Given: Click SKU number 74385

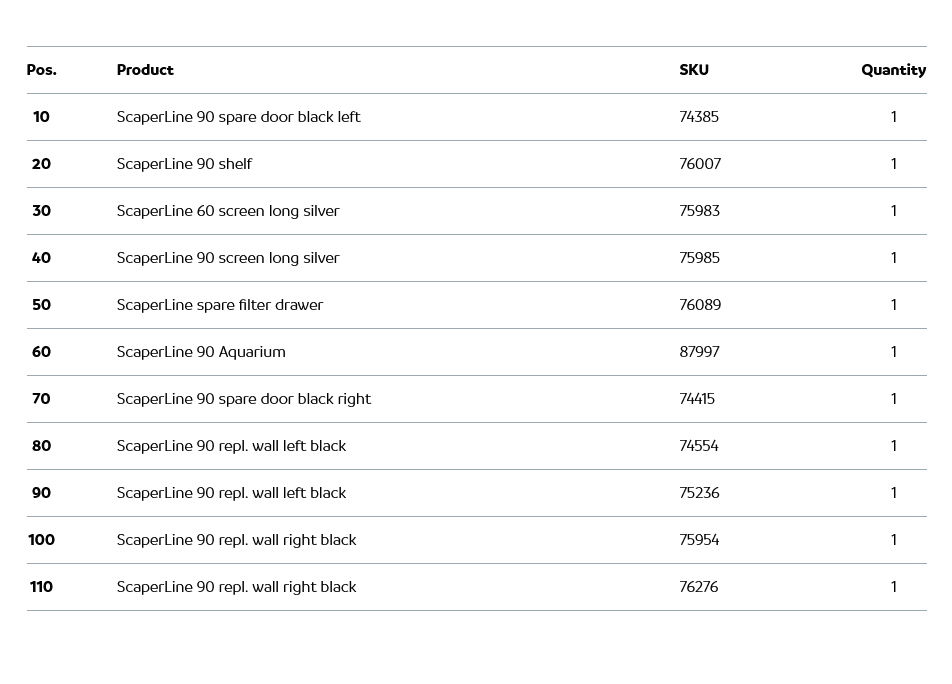Looking at the screenshot, I should [x=699, y=117].
